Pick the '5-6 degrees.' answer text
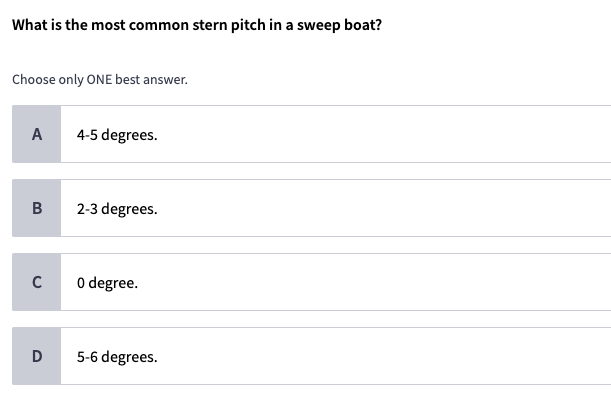 116,357
